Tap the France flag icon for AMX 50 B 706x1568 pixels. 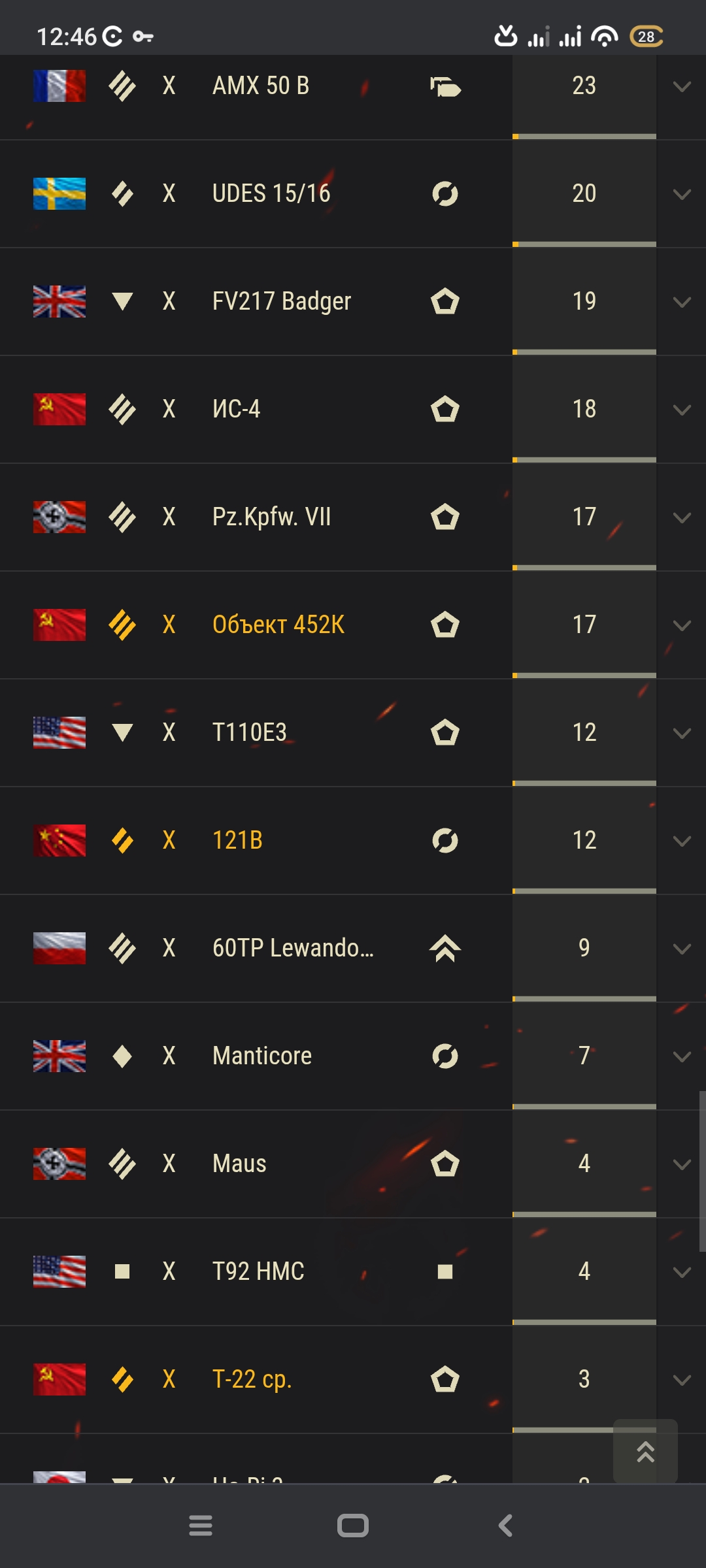(59, 86)
